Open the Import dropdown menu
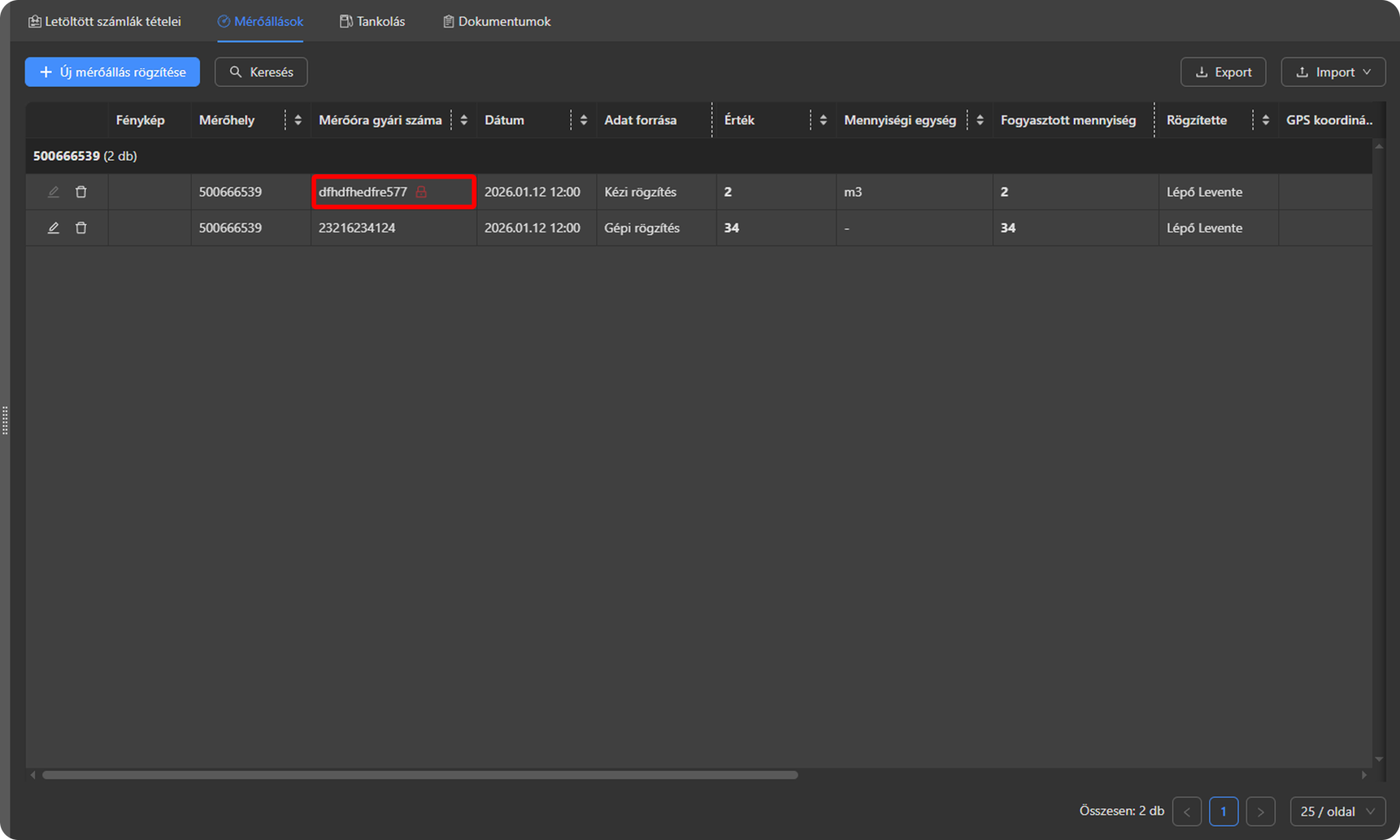Screen dimensions: 1400x840 (1332, 72)
